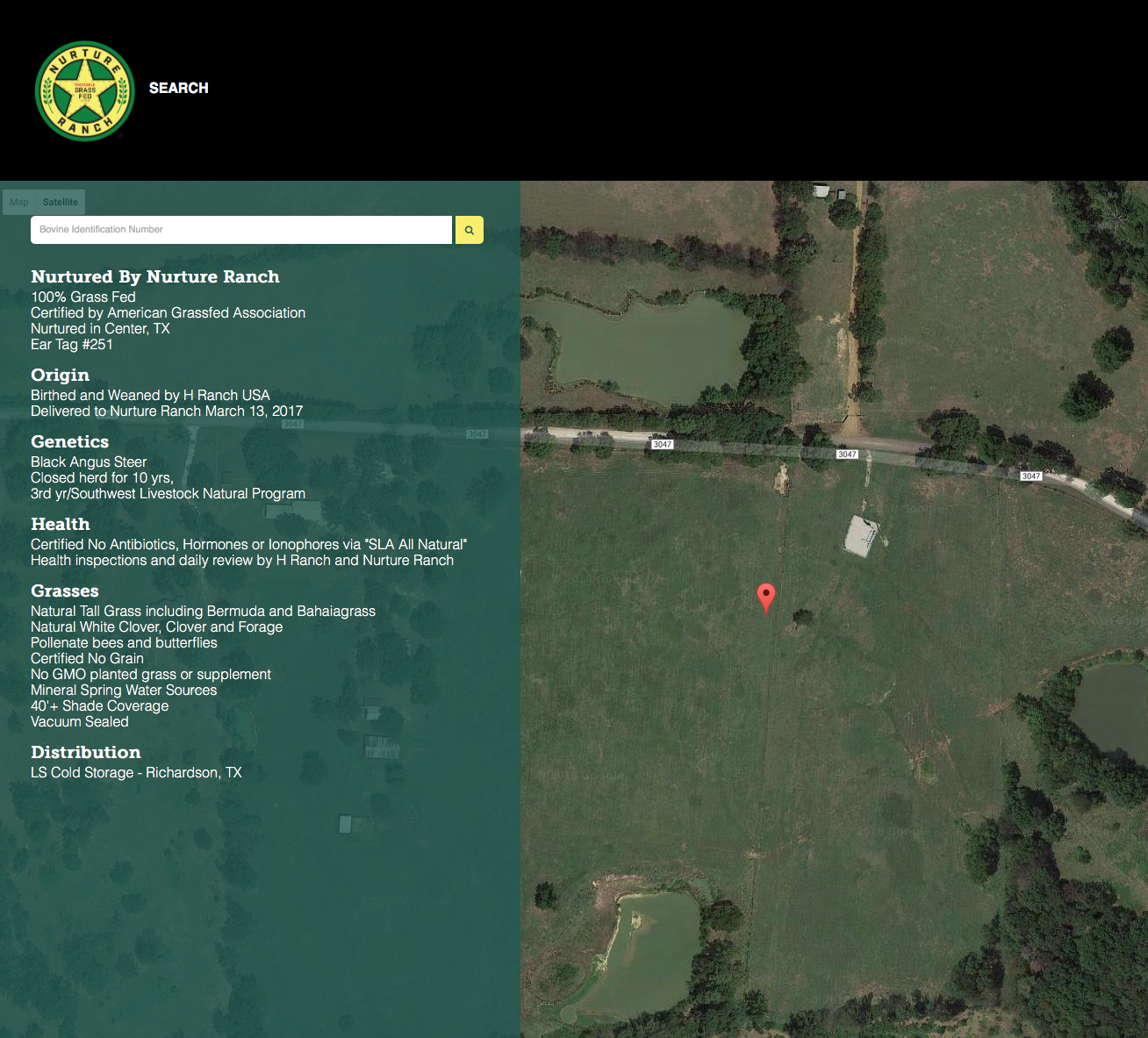Click the 'Genetics' heading
The image size is (1148, 1038).
point(70,442)
